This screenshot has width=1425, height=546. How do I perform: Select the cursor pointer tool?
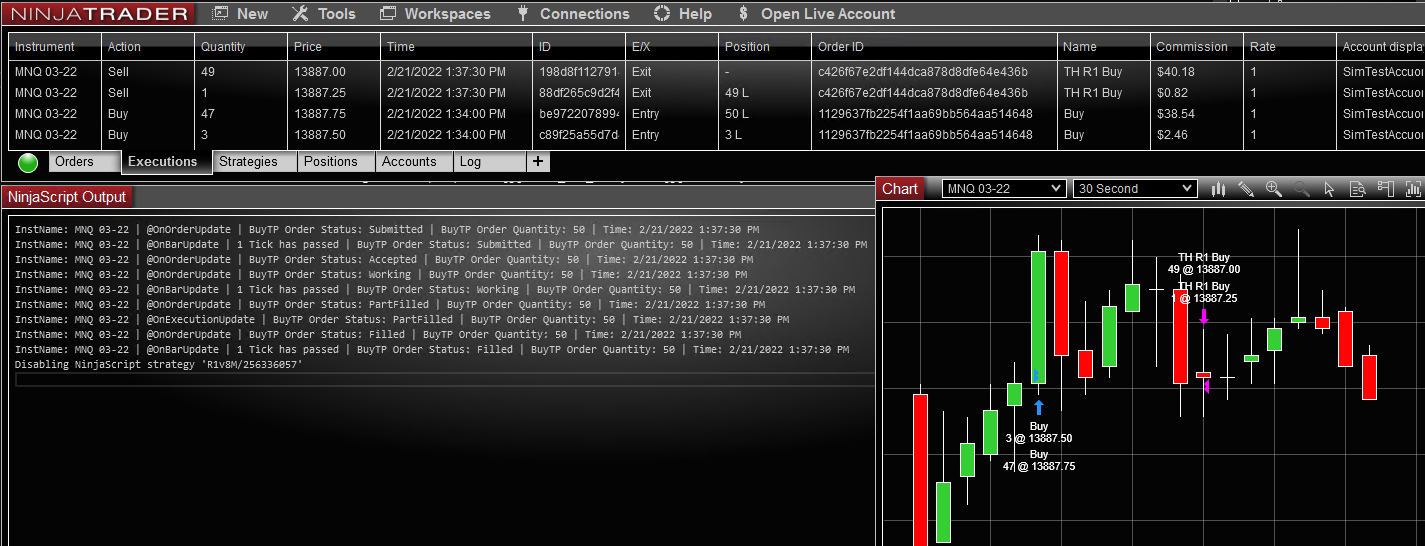pyautogui.click(x=1329, y=189)
